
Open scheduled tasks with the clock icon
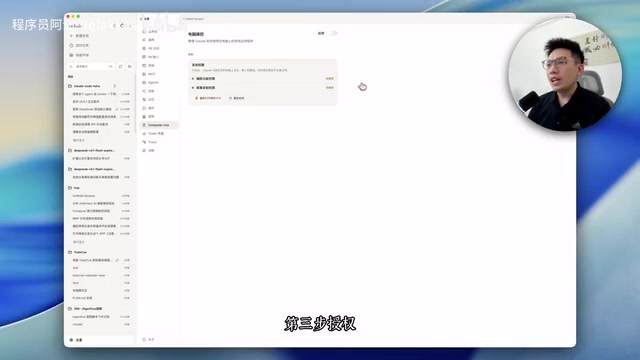pos(71,45)
